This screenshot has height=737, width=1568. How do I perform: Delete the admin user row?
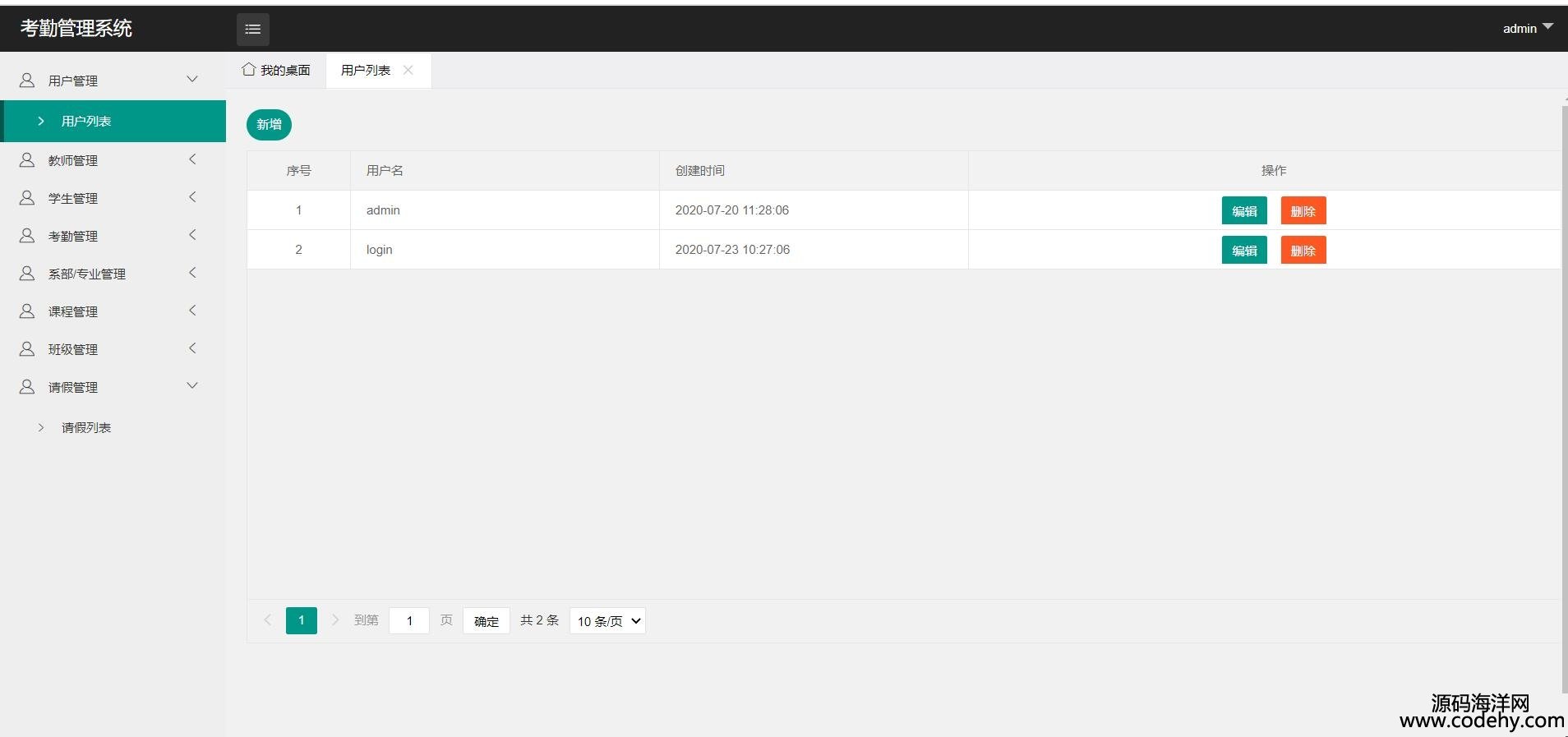[x=1303, y=210]
